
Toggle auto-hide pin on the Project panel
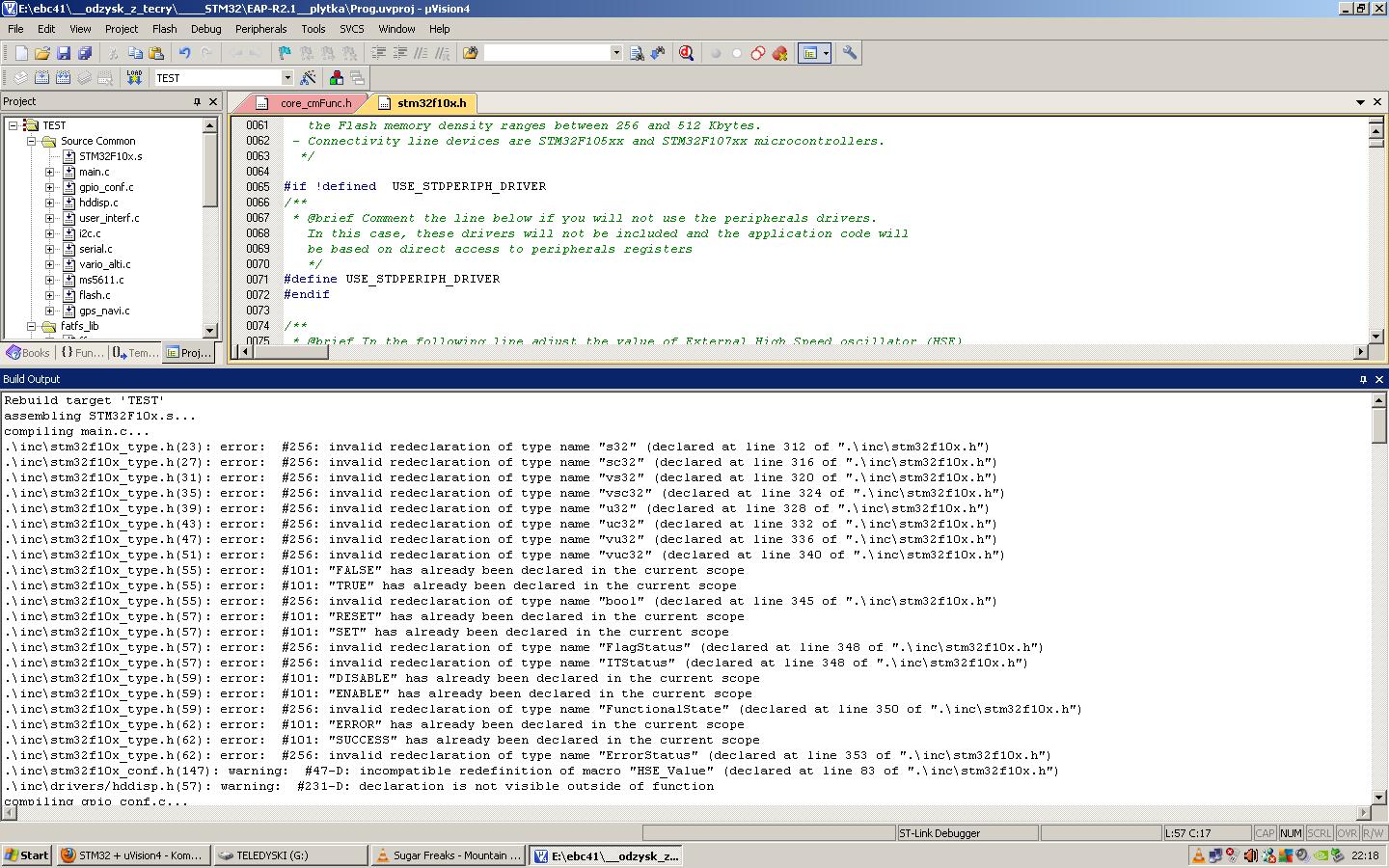[x=198, y=101]
